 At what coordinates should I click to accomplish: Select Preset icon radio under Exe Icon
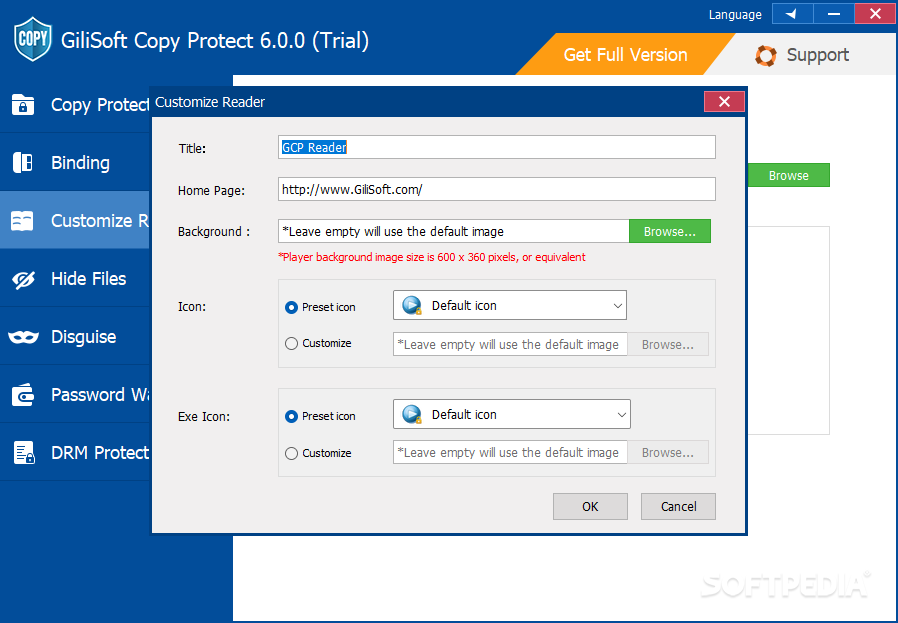pos(292,416)
